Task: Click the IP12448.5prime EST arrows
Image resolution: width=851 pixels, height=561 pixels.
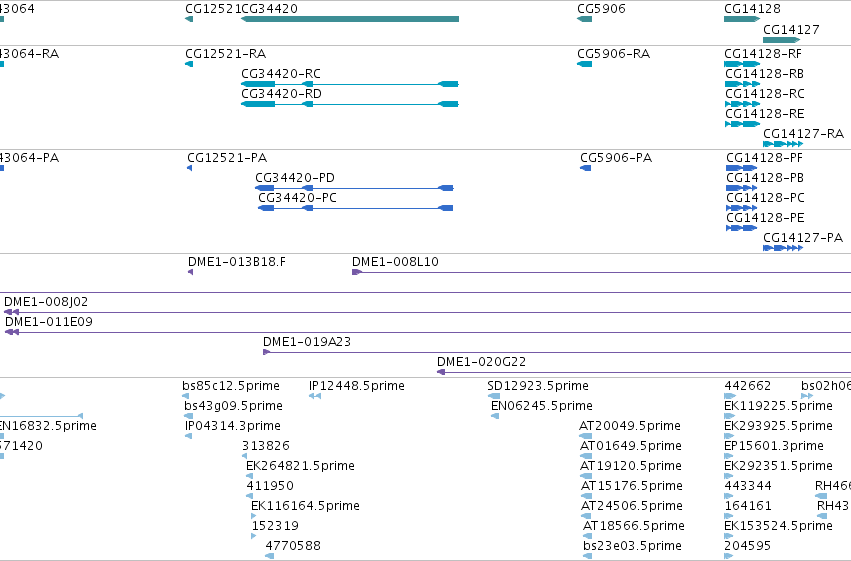Action: click(315, 396)
